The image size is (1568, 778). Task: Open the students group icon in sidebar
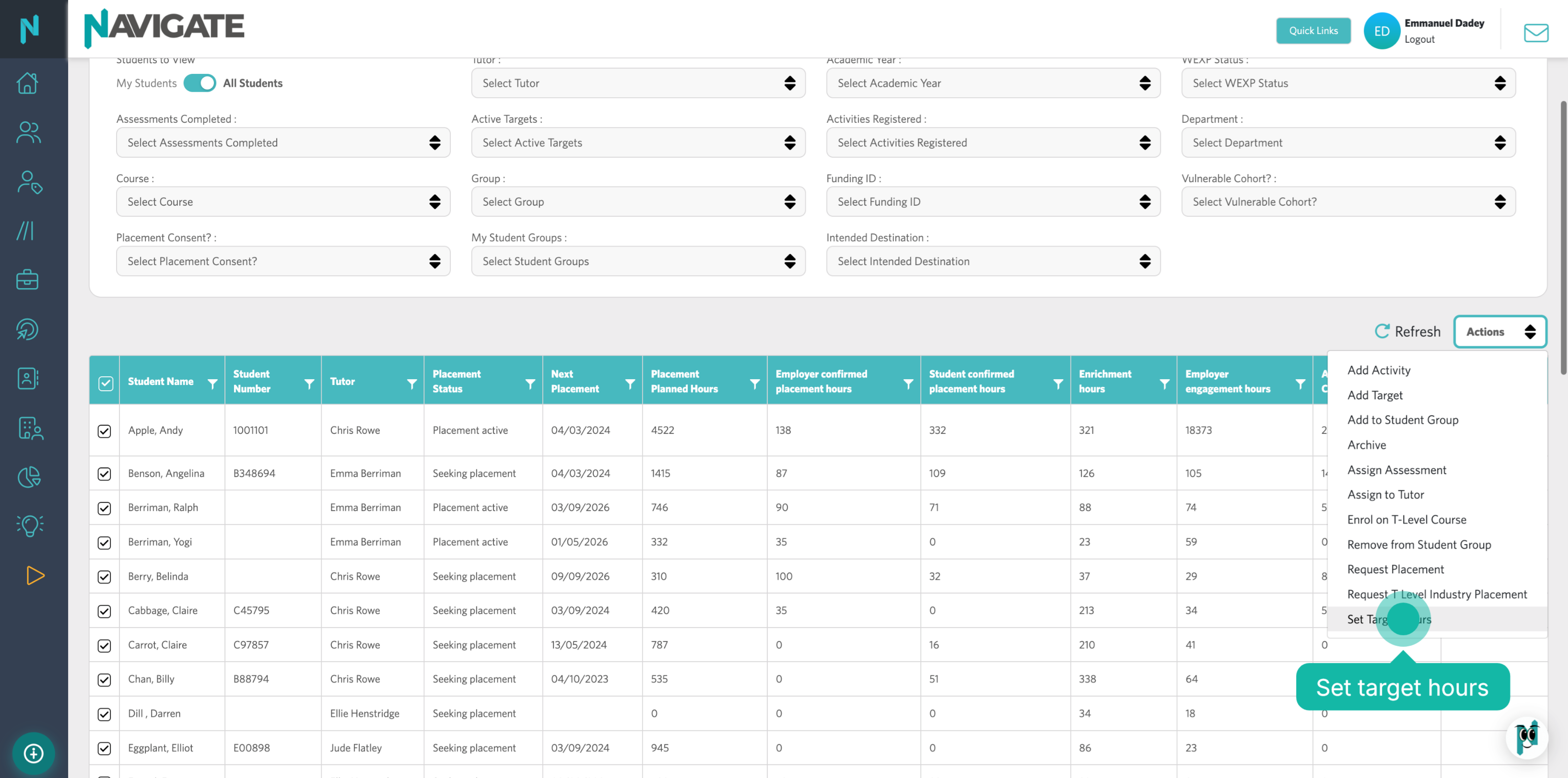(x=28, y=132)
